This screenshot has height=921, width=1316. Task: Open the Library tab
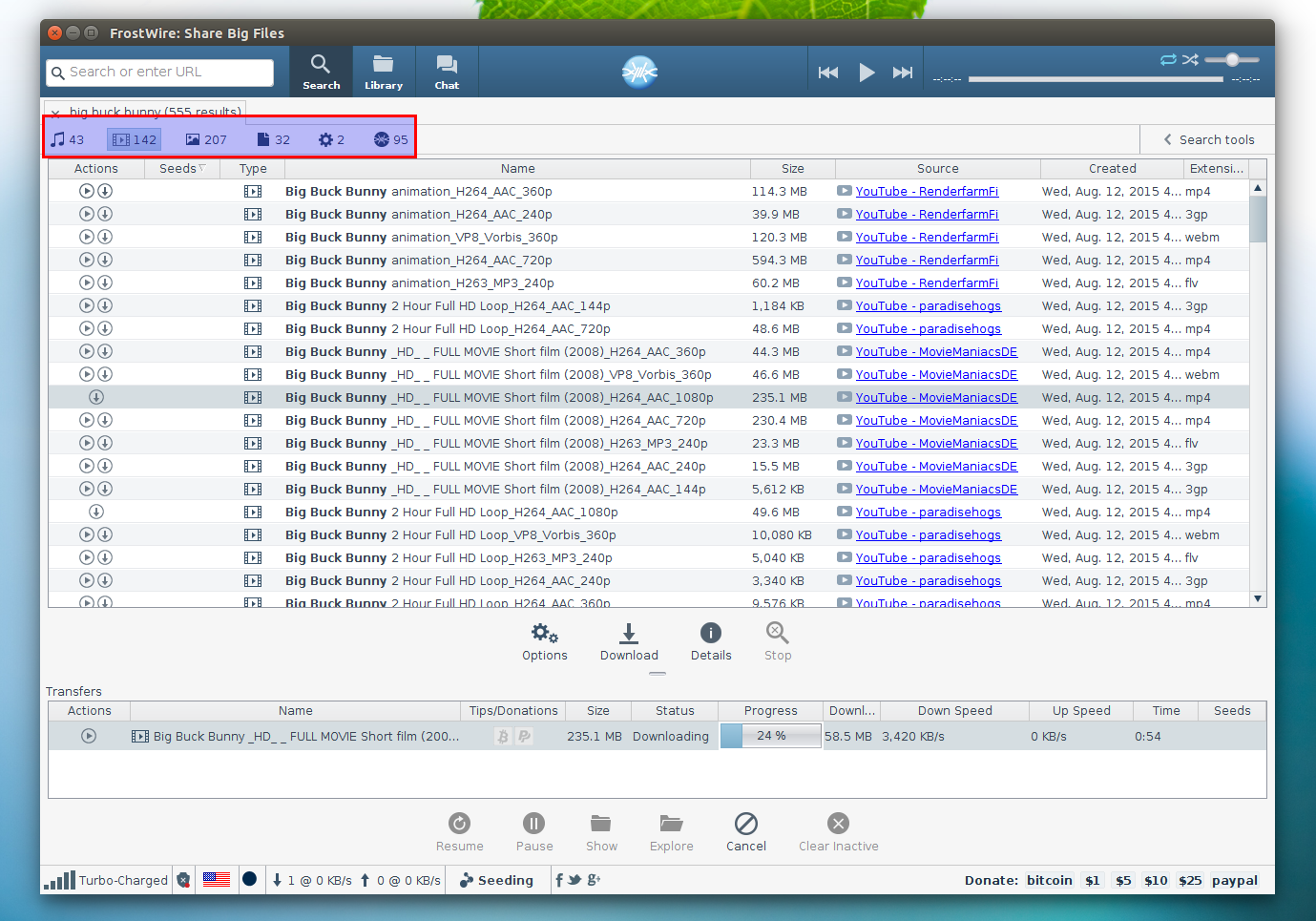tap(384, 72)
